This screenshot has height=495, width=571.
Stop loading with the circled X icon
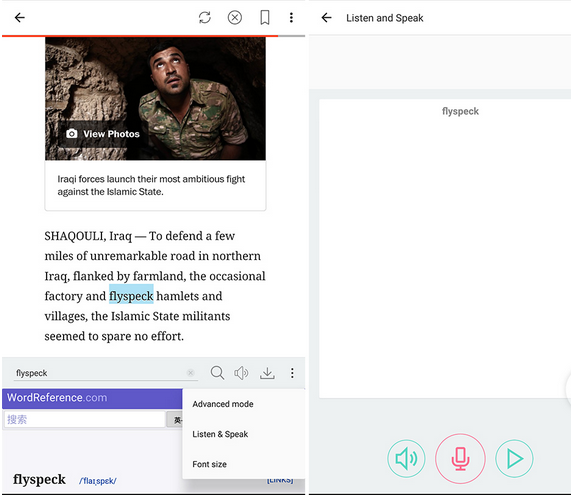click(x=235, y=17)
